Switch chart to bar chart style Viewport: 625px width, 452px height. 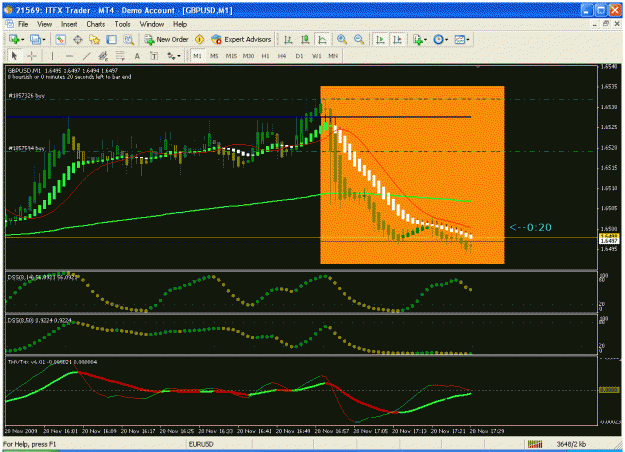click(x=288, y=39)
